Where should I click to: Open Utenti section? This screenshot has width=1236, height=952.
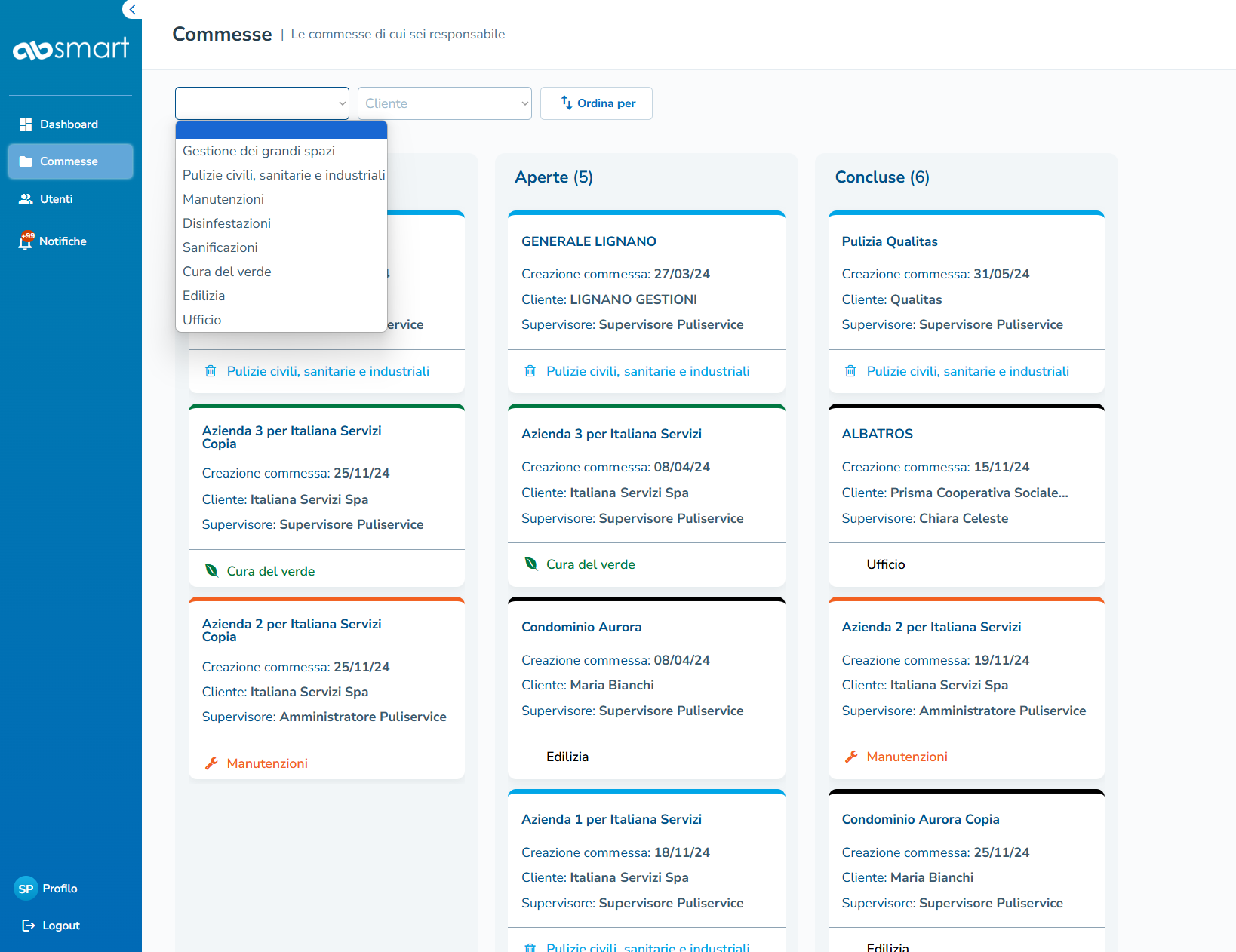(x=70, y=199)
